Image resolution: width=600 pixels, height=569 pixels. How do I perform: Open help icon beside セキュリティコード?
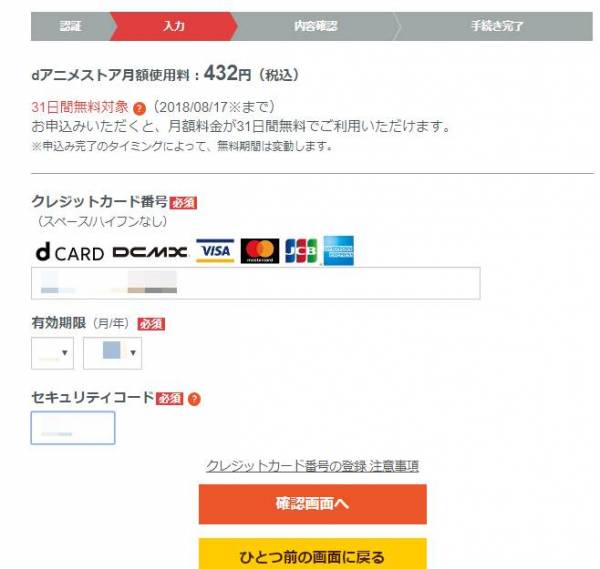(x=194, y=399)
